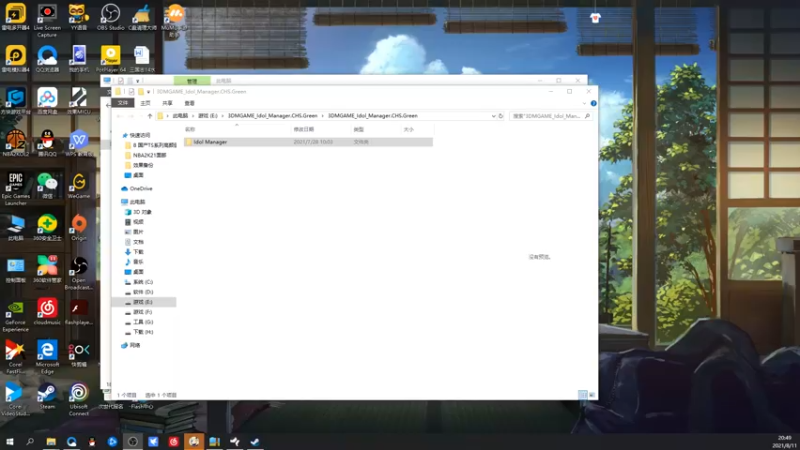Open the taskbar search magnifier
Screen dimensions: 800x450
[30, 441]
